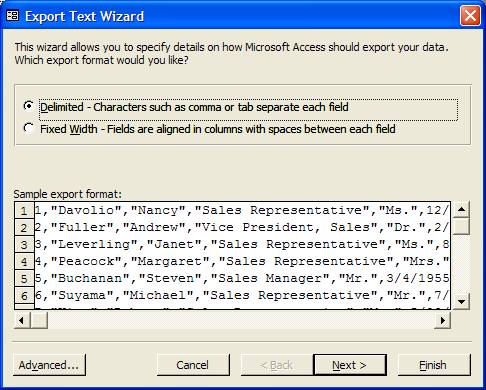
Task: Choose the Fixed Width radio button
Action: tap(29, 128)
